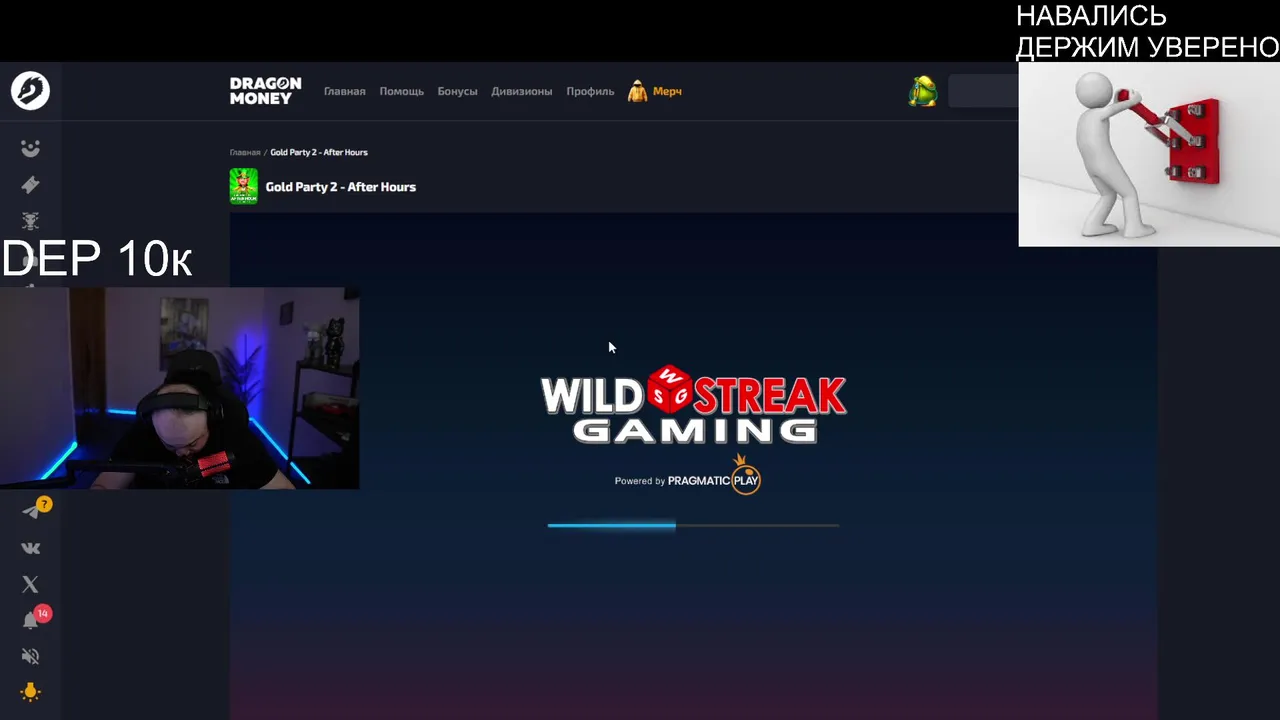Click the Powered by Pragmatic Play logo

click(687, 476)
